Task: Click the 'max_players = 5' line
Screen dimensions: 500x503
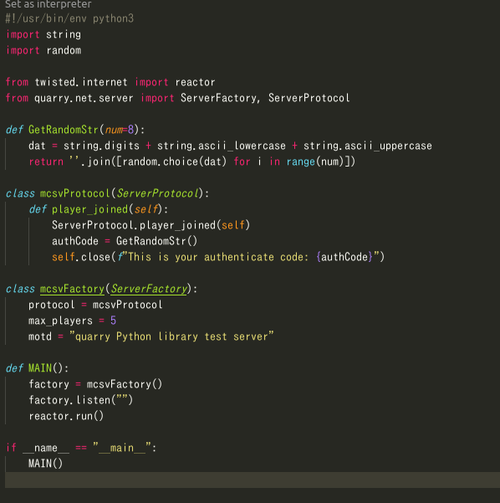Action: (x=72, y=321)
